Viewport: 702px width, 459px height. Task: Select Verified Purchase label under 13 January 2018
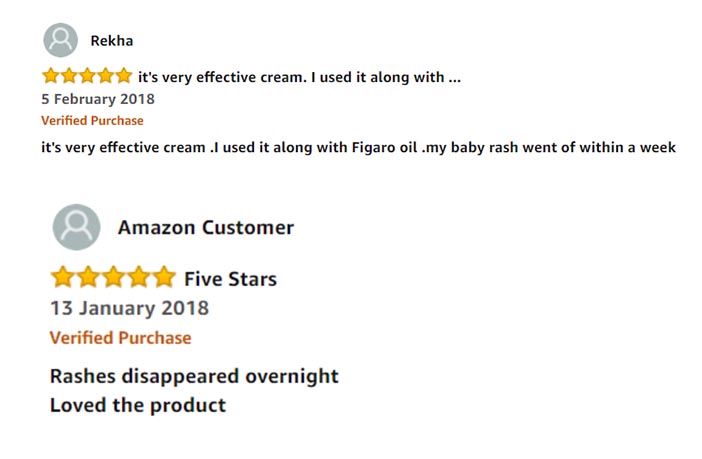pyautogui.click(x=120, y=338)
